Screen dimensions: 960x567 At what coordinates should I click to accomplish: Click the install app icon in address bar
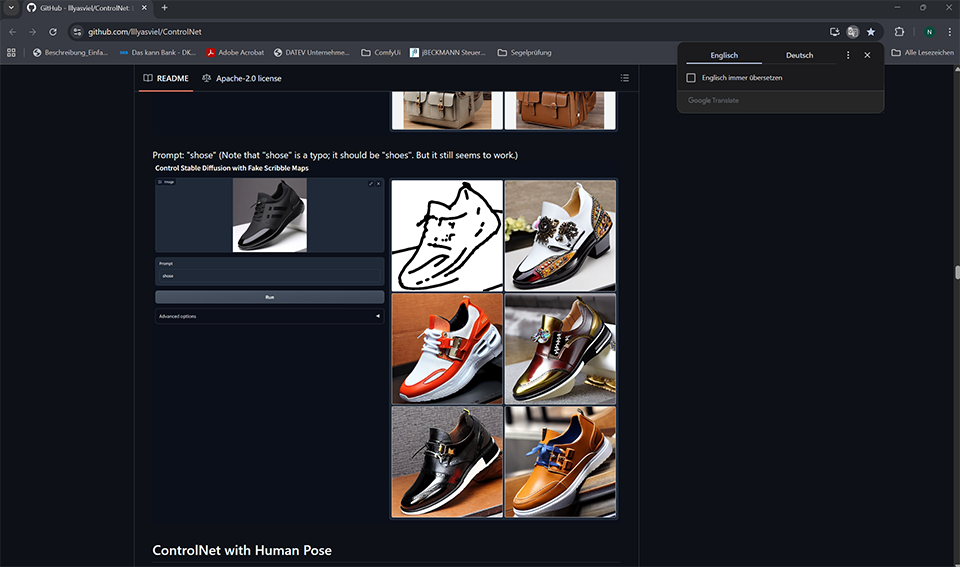(x=835, y=32)
